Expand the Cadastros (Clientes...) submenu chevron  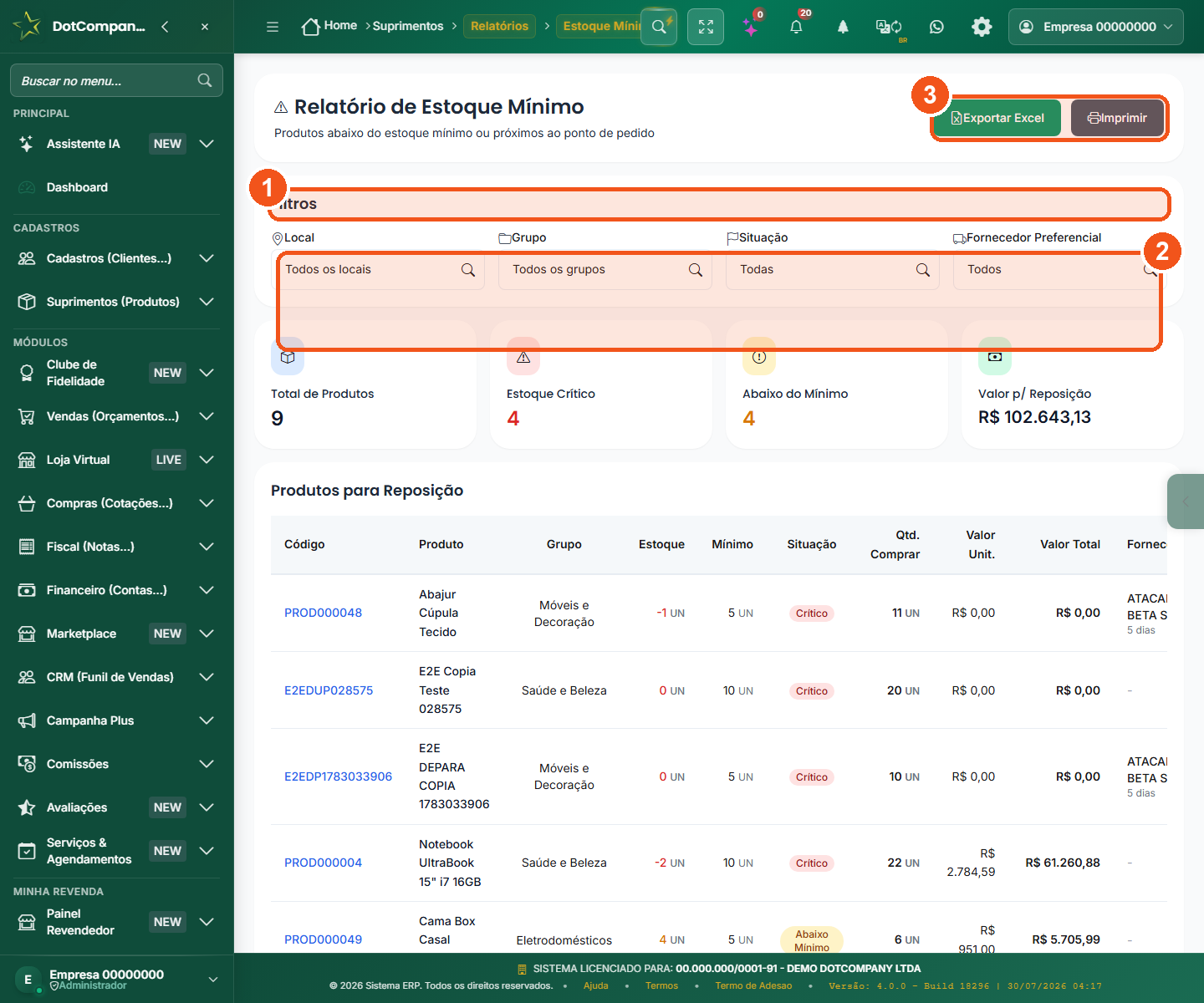[207, 258]
